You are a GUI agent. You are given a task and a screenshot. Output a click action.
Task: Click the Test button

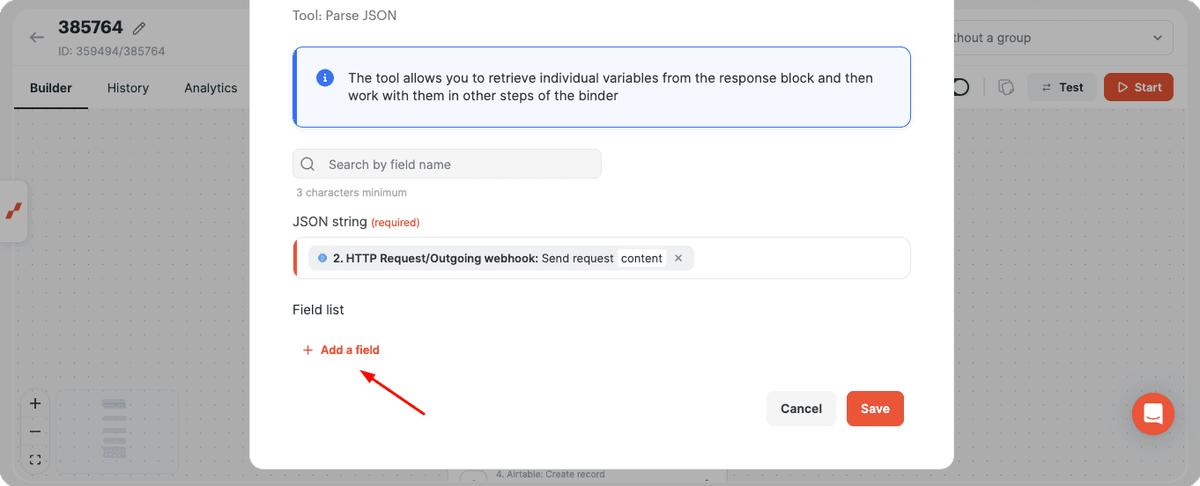(1062, 87)
